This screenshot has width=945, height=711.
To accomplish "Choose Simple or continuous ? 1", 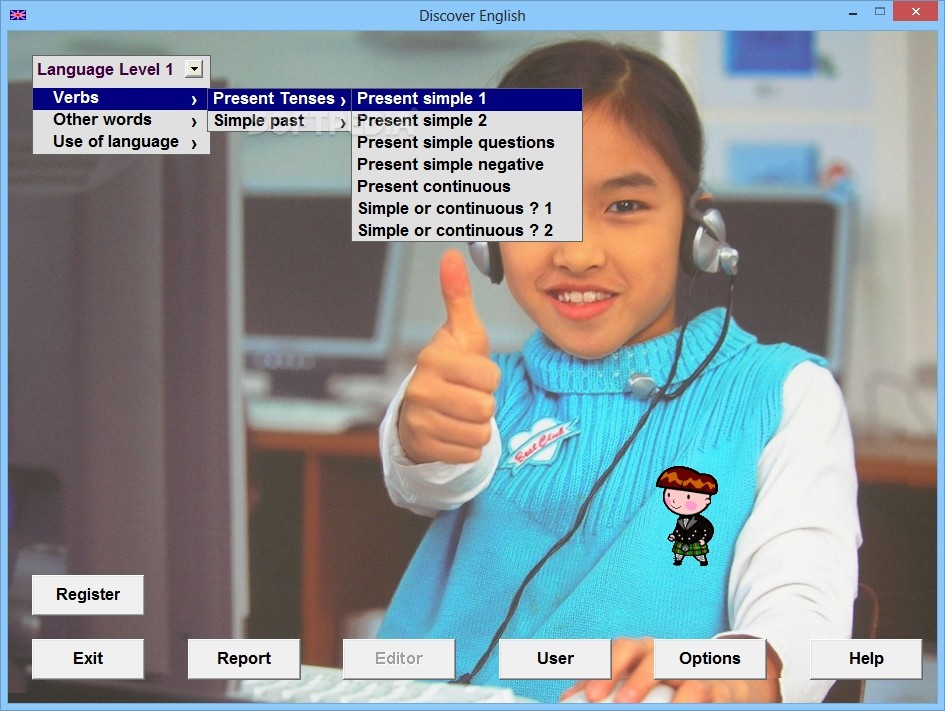I will click(467, 208).
